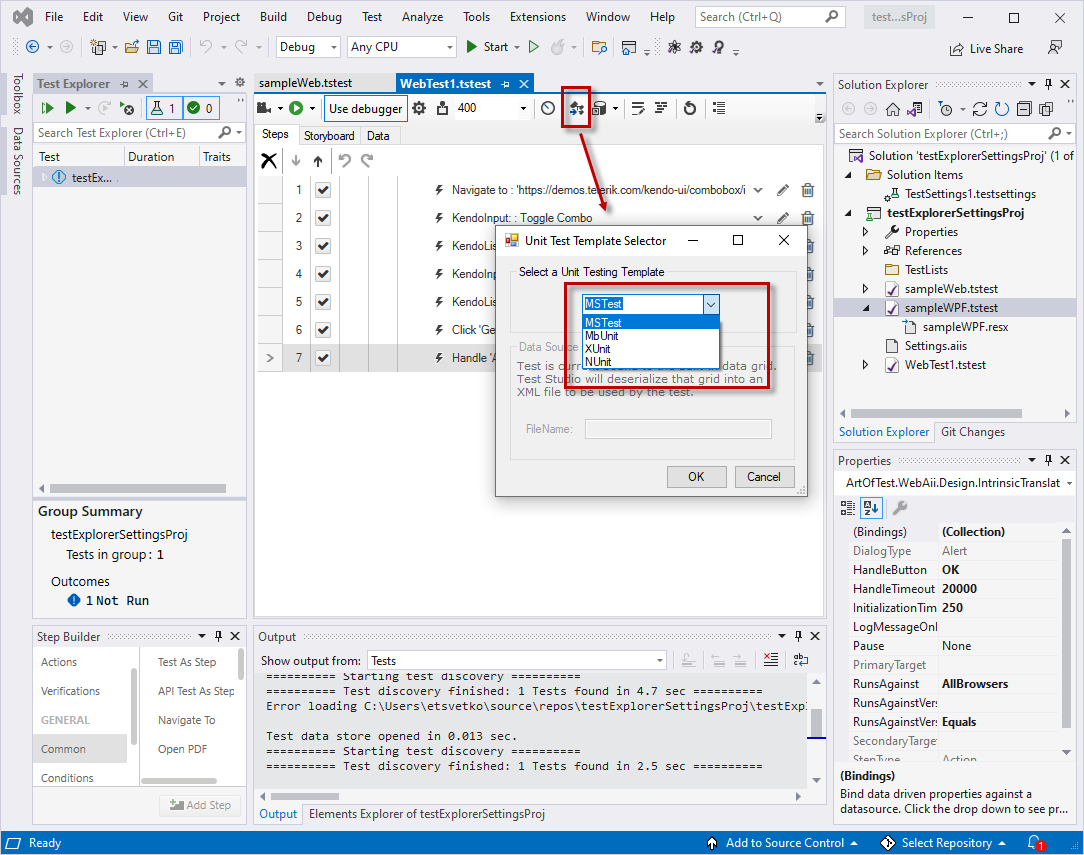Open the Any CPU platform dropdown

402,47
